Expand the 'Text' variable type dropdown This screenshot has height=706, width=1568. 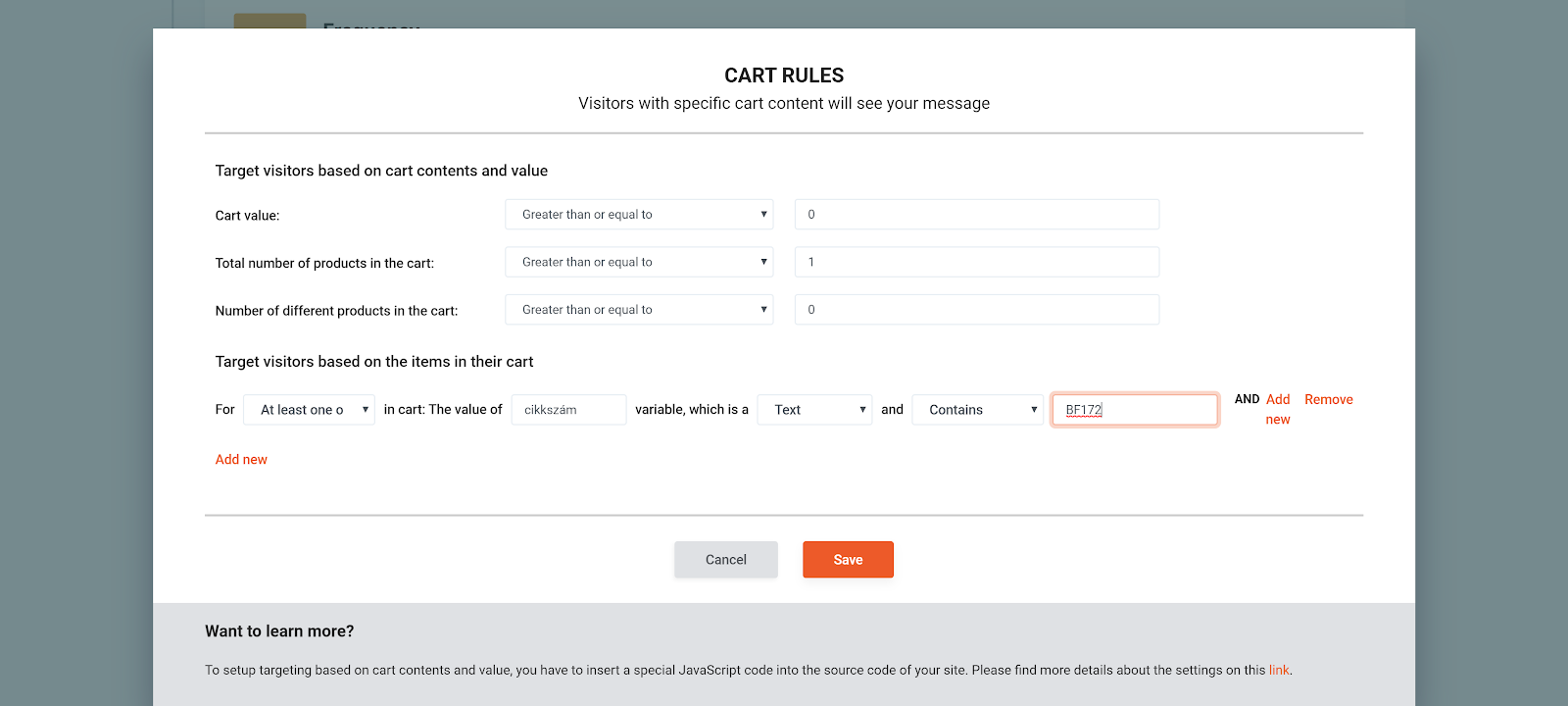(x=813, y=410)
